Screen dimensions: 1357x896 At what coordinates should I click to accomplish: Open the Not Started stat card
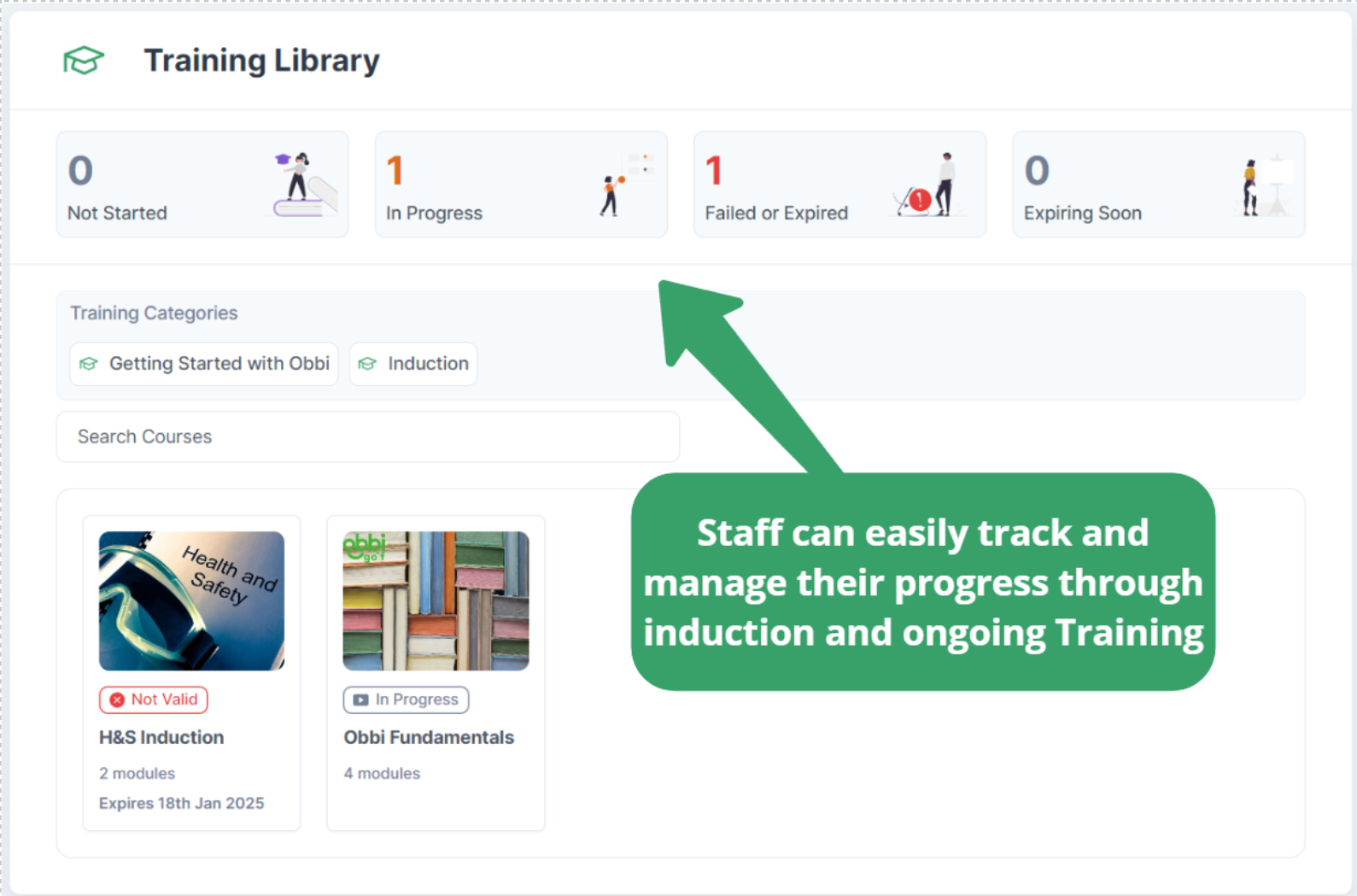pos(202,184)
